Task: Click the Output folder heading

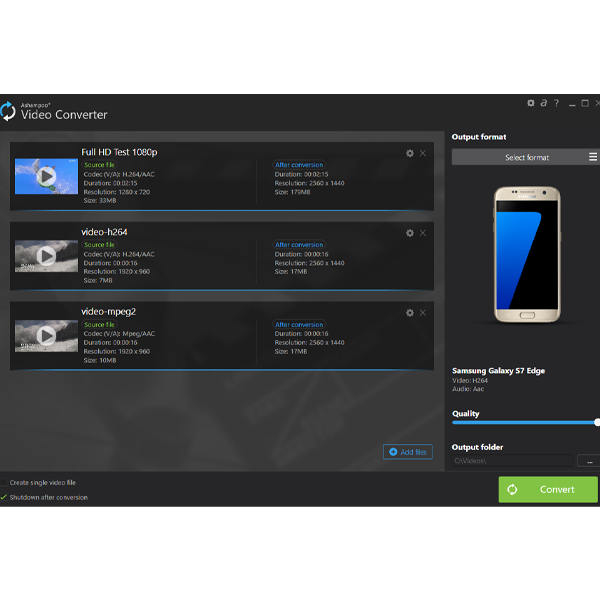Action: coord(477,447)
